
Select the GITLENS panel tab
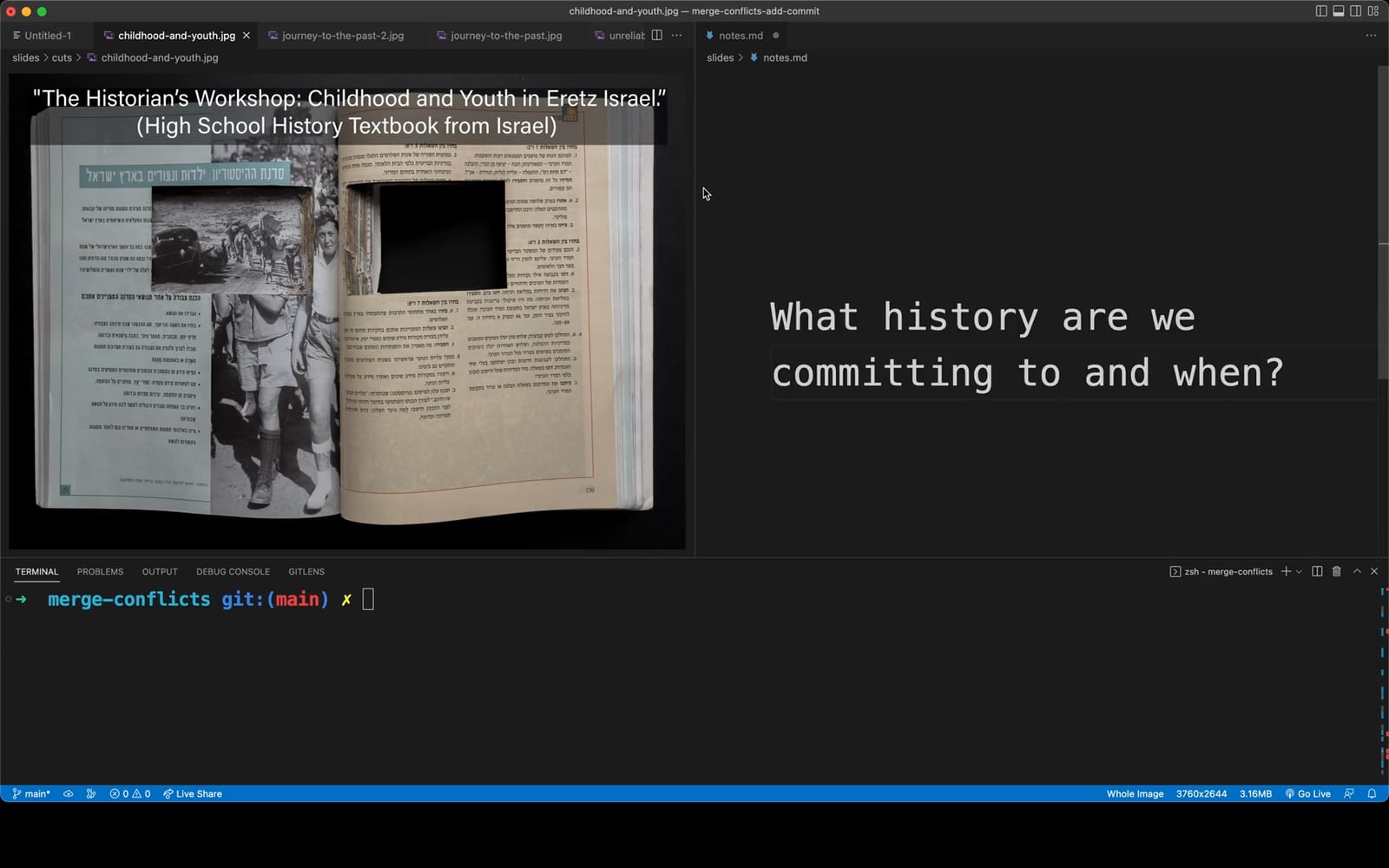[306, 571]
